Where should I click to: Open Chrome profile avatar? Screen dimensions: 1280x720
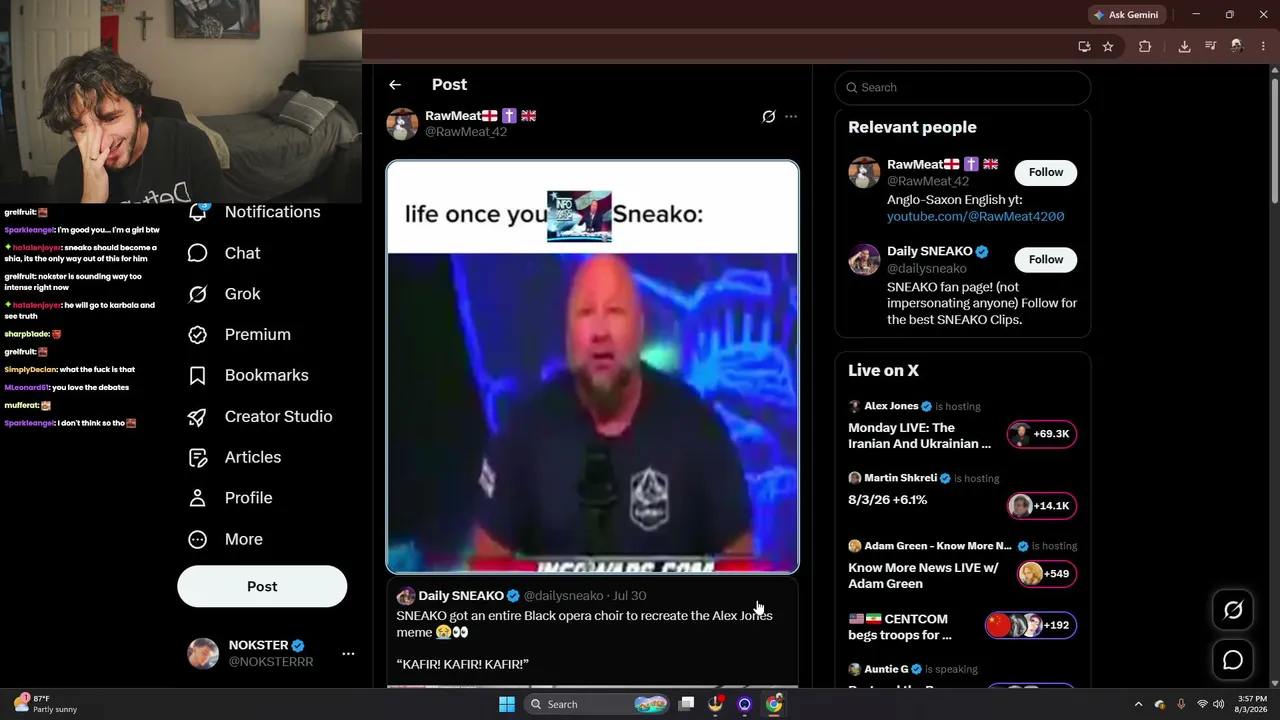tap(1237, 46)
